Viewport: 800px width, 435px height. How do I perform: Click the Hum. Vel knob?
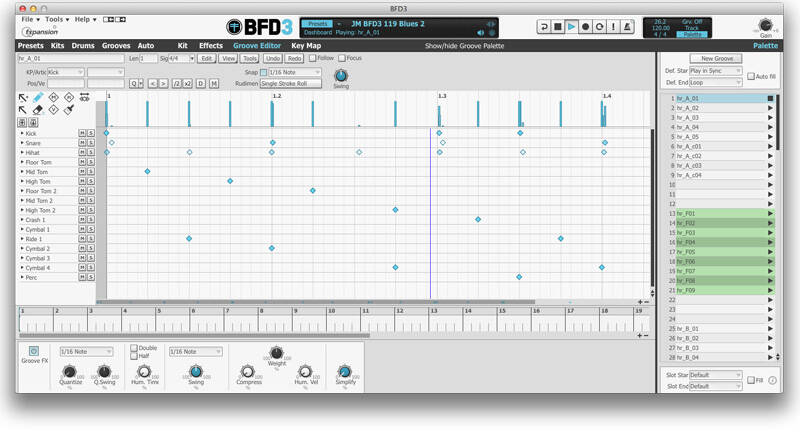pyautogui.click(x=305, y=371)
